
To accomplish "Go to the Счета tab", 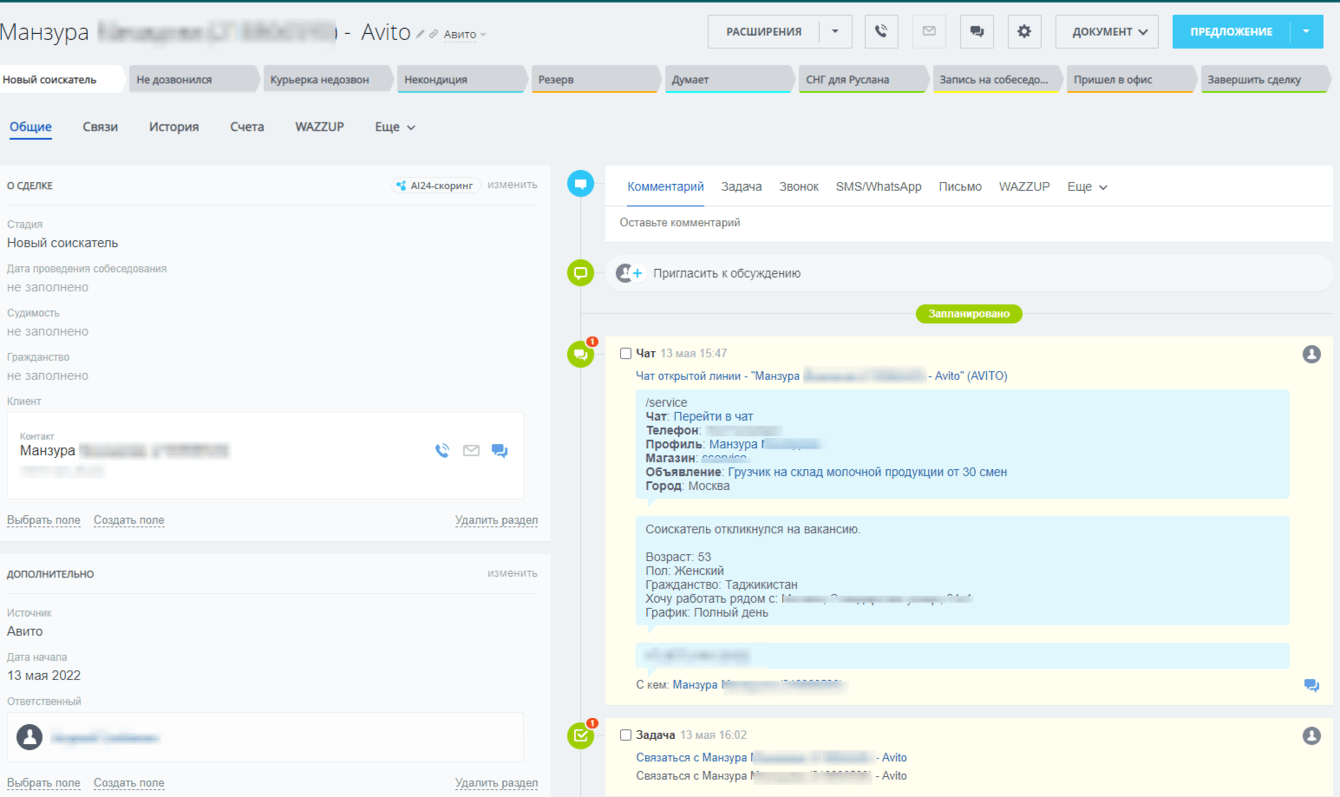I will click(247, 127).
